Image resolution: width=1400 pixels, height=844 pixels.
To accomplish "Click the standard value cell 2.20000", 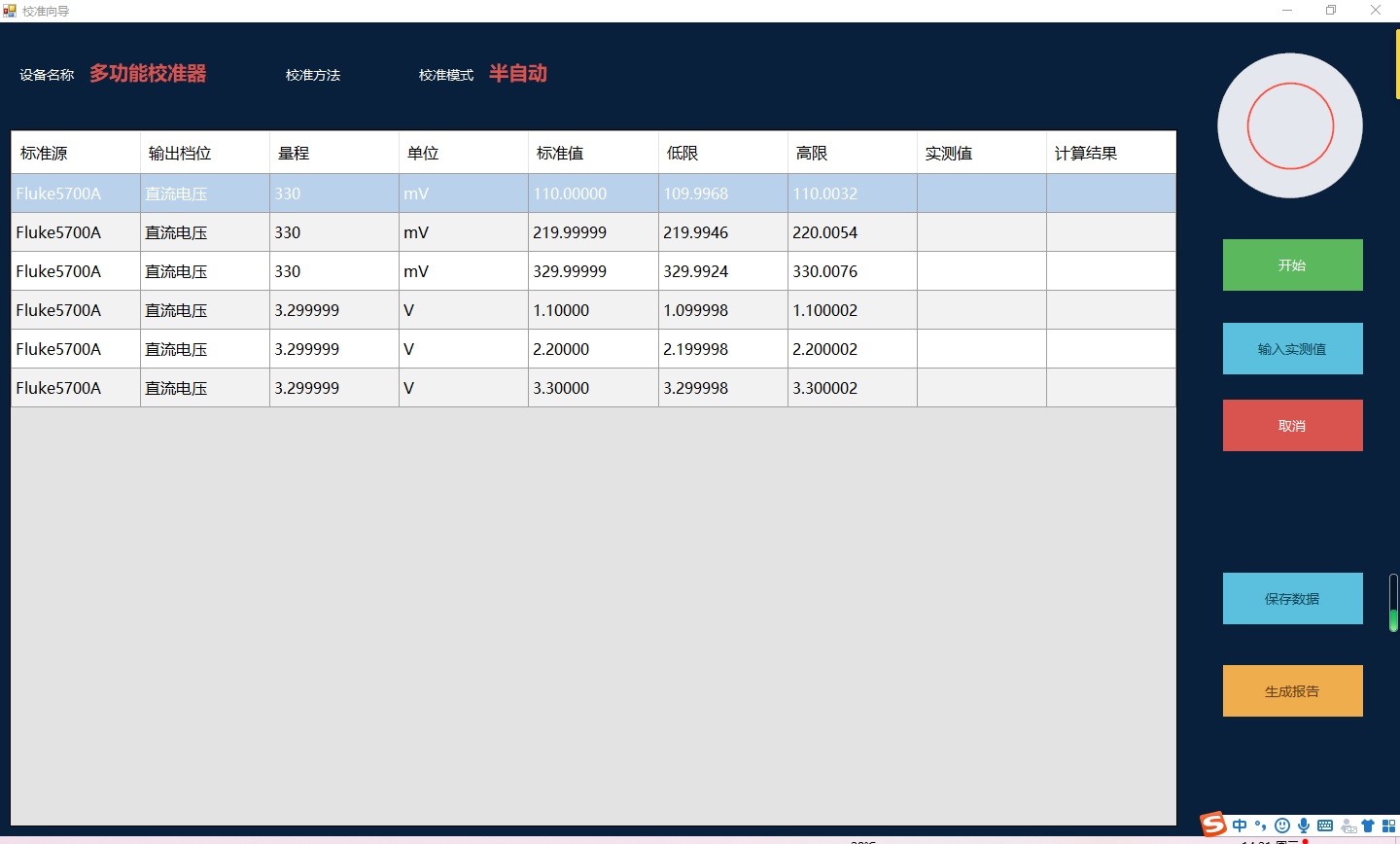I will pyautogui.click(x=593, y=349).
